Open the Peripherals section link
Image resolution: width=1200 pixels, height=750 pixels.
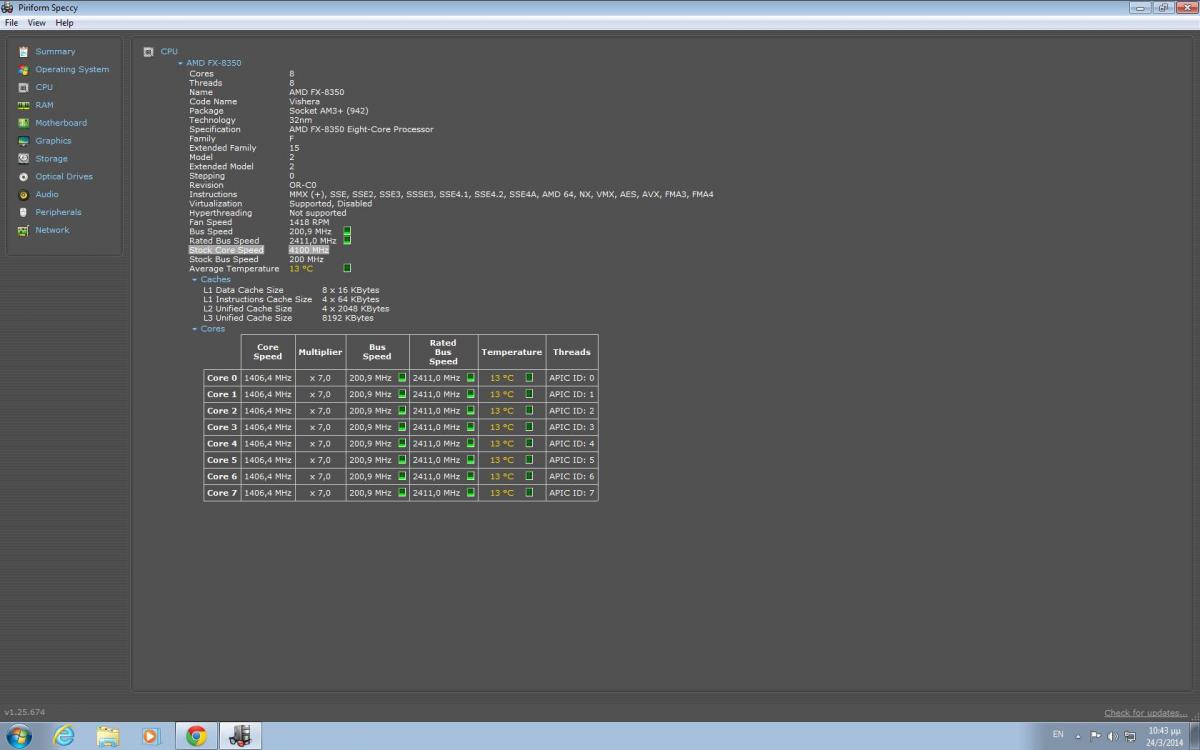click(58, 212)
